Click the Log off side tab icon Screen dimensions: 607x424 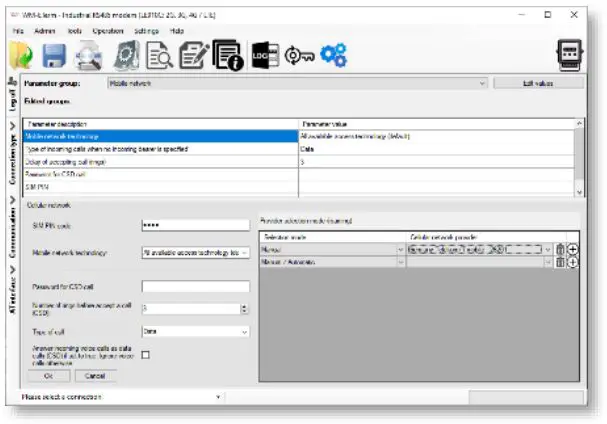tap(12, 81)
